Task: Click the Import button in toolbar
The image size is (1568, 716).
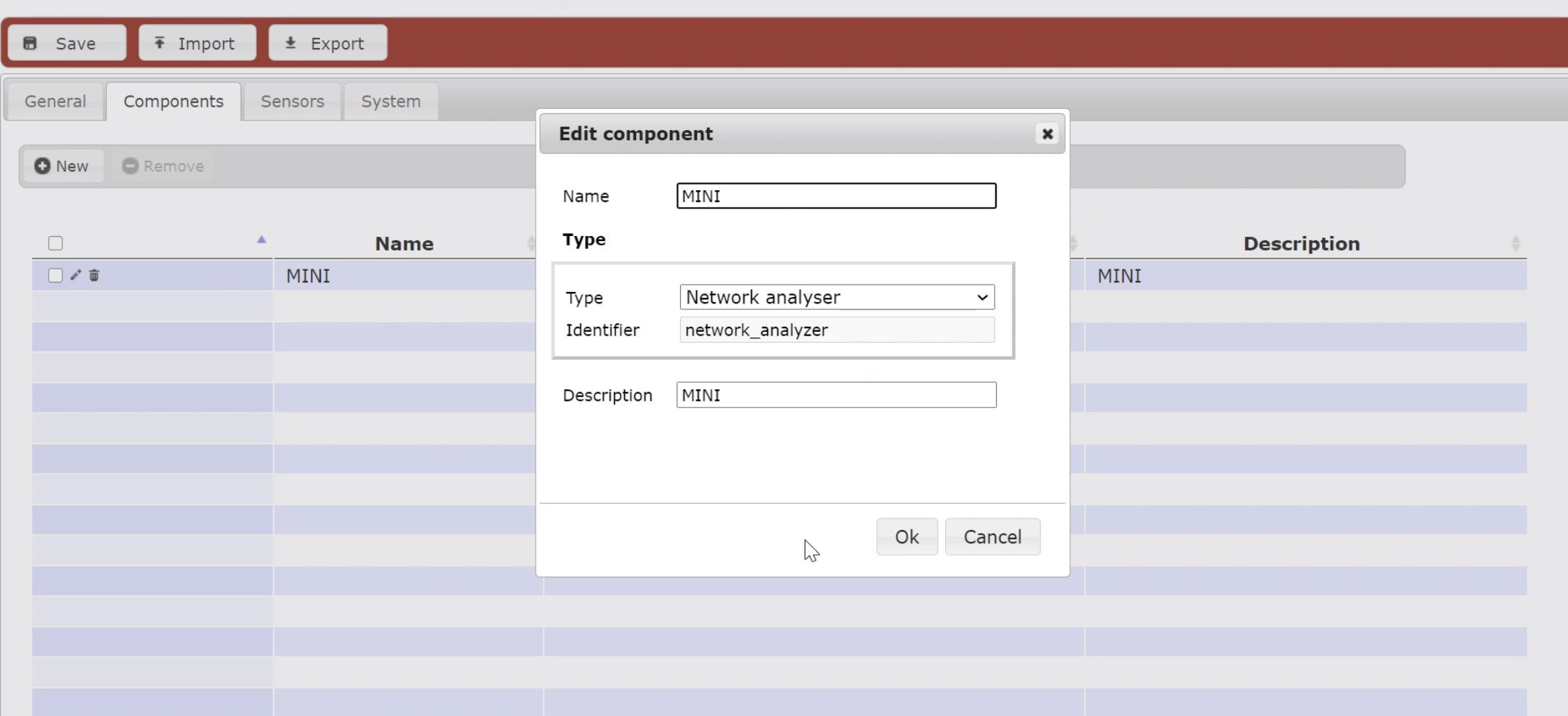Action: 197,44
